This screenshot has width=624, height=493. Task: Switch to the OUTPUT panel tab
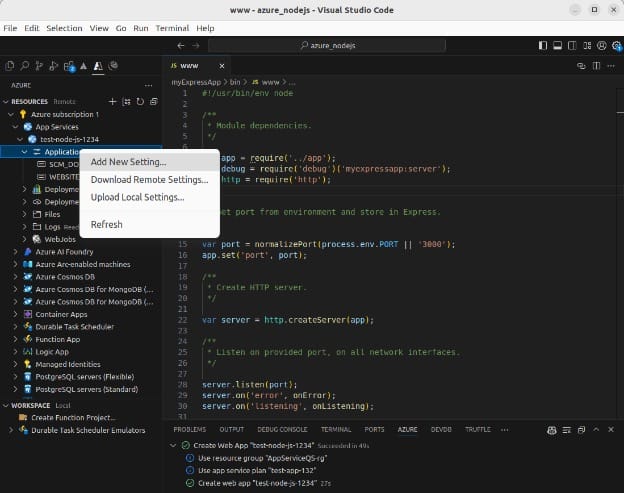pos(232,430)
